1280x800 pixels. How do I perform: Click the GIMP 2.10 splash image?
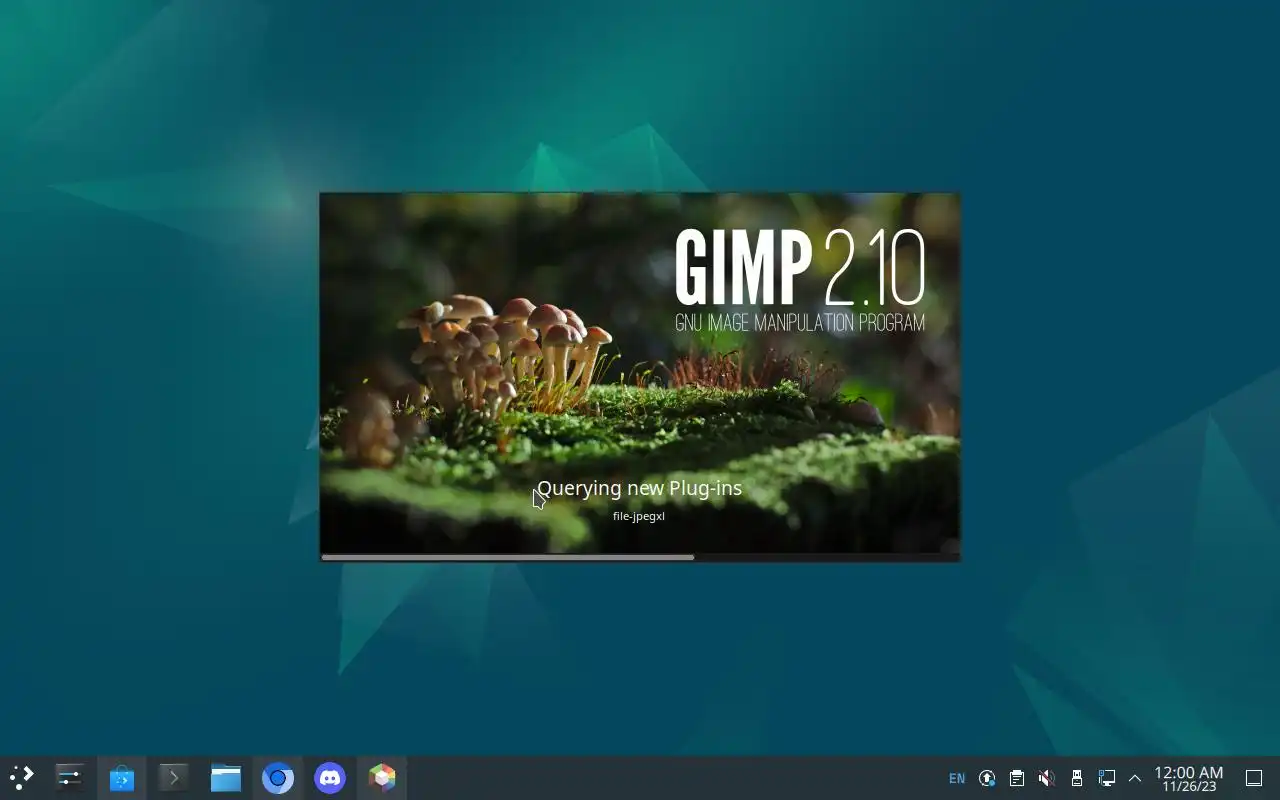tap(640, 372)
